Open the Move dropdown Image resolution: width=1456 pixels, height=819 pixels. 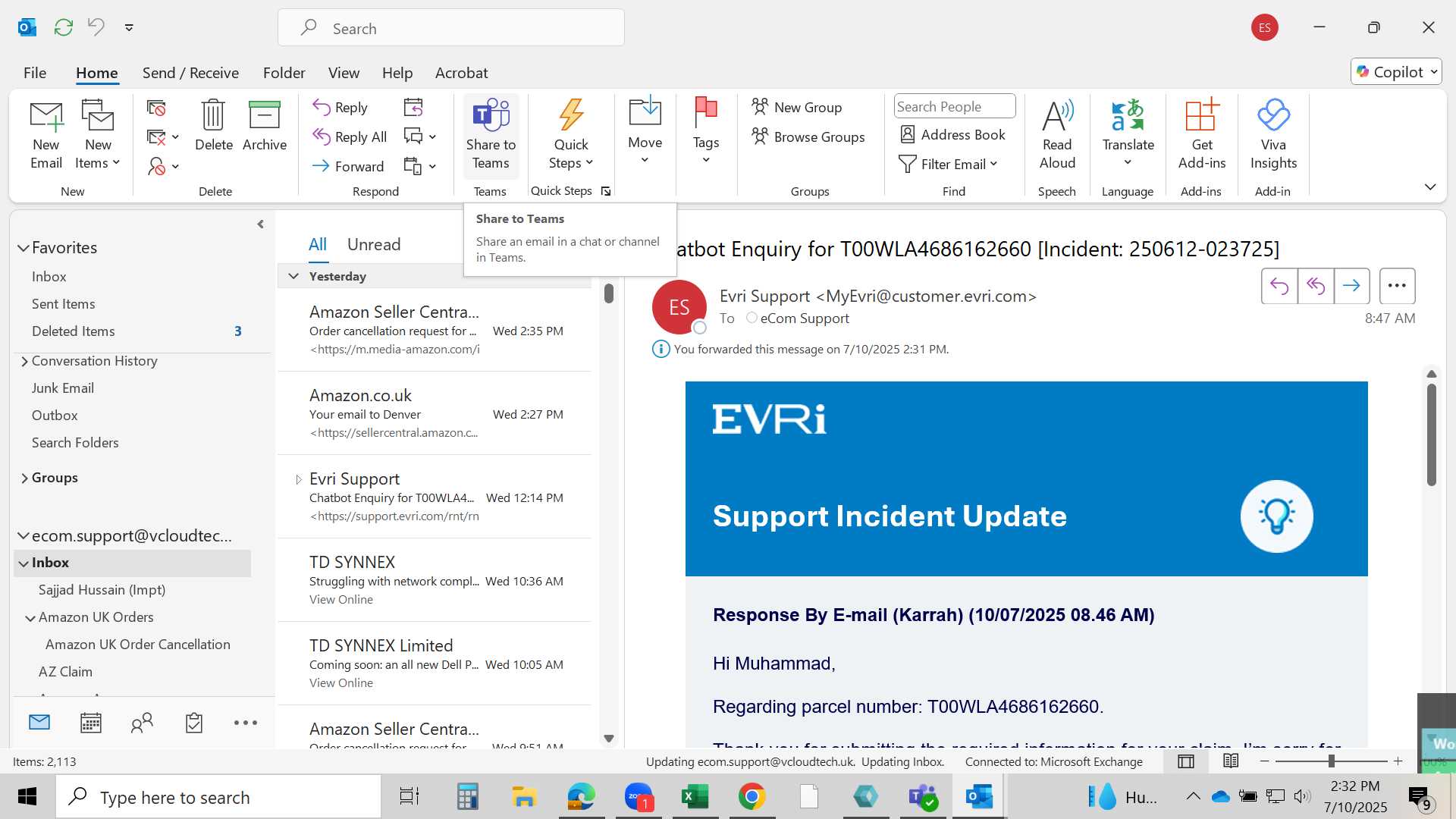point(645,131)
